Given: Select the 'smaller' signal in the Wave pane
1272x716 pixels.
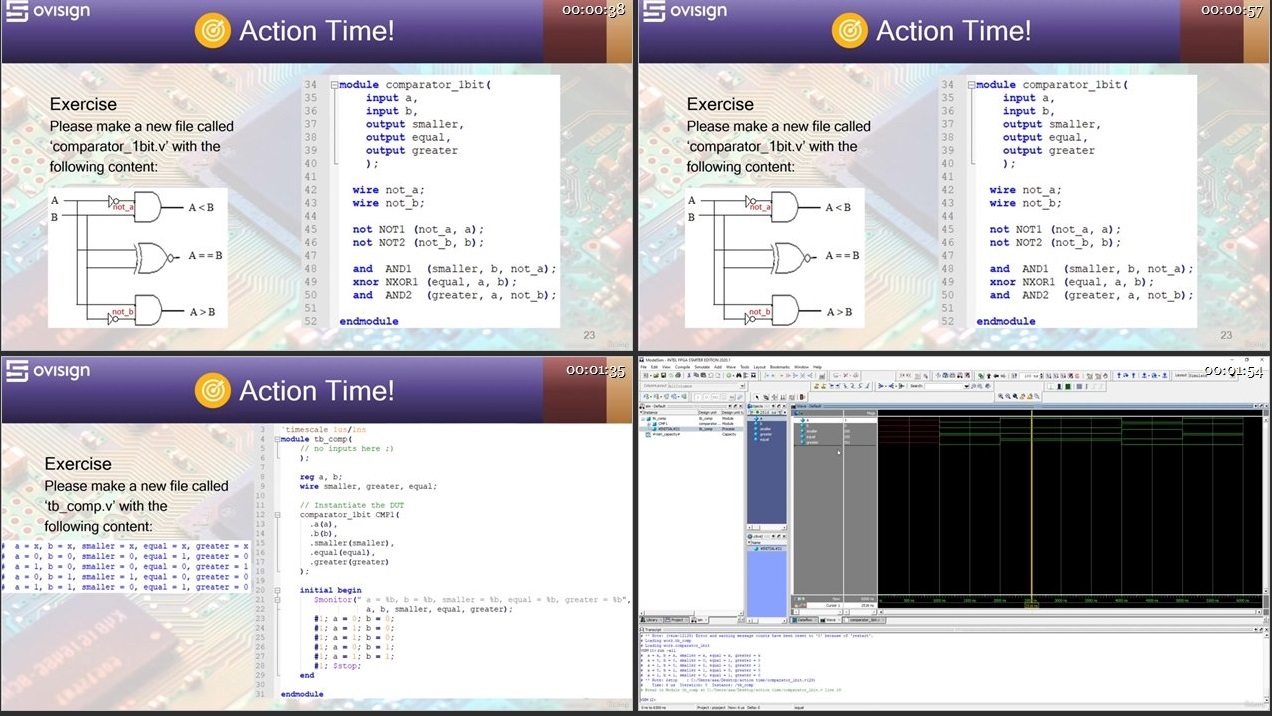Looking at the screenshot, I should pyautogui.click(x=812, y=431).
